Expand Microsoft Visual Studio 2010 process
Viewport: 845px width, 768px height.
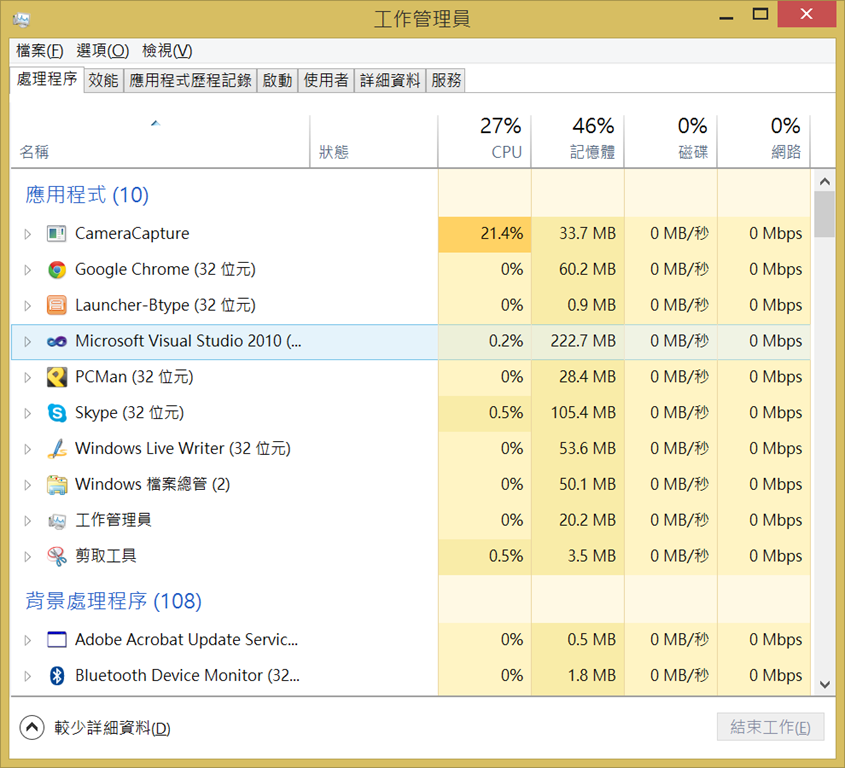click(x=27, y=341)
